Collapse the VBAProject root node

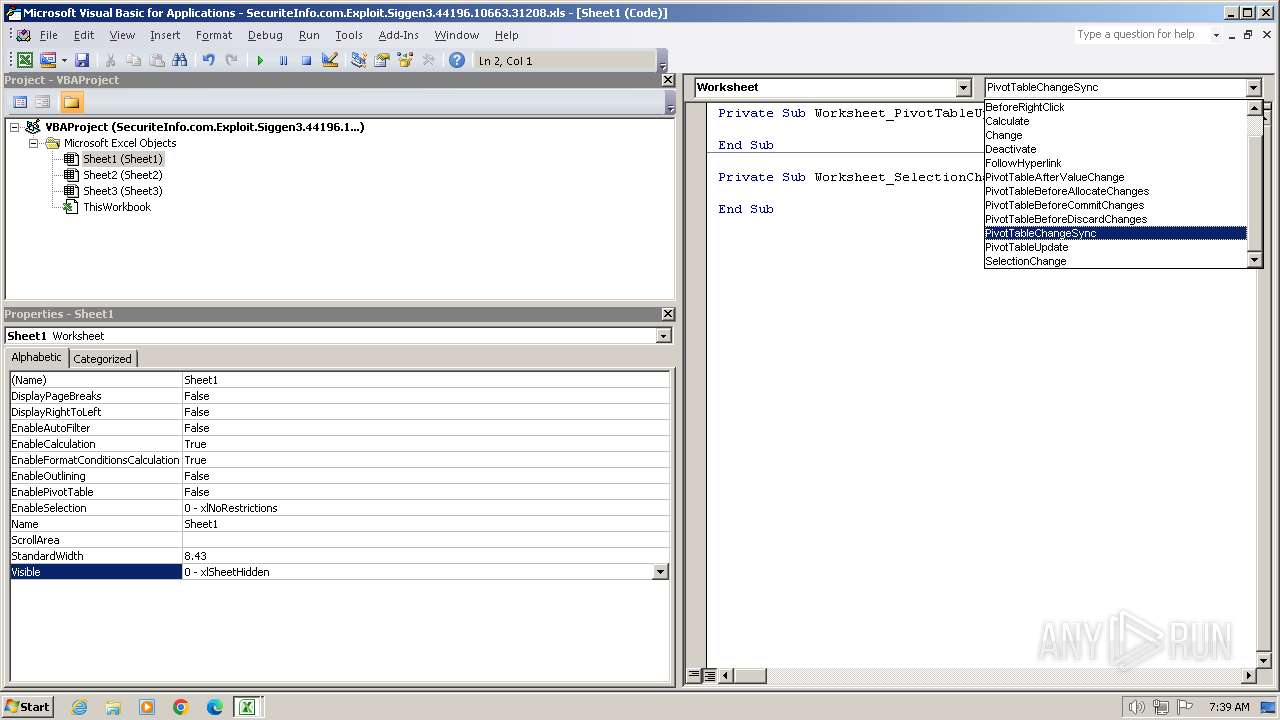pyautogui.click(x=15, y=127)
